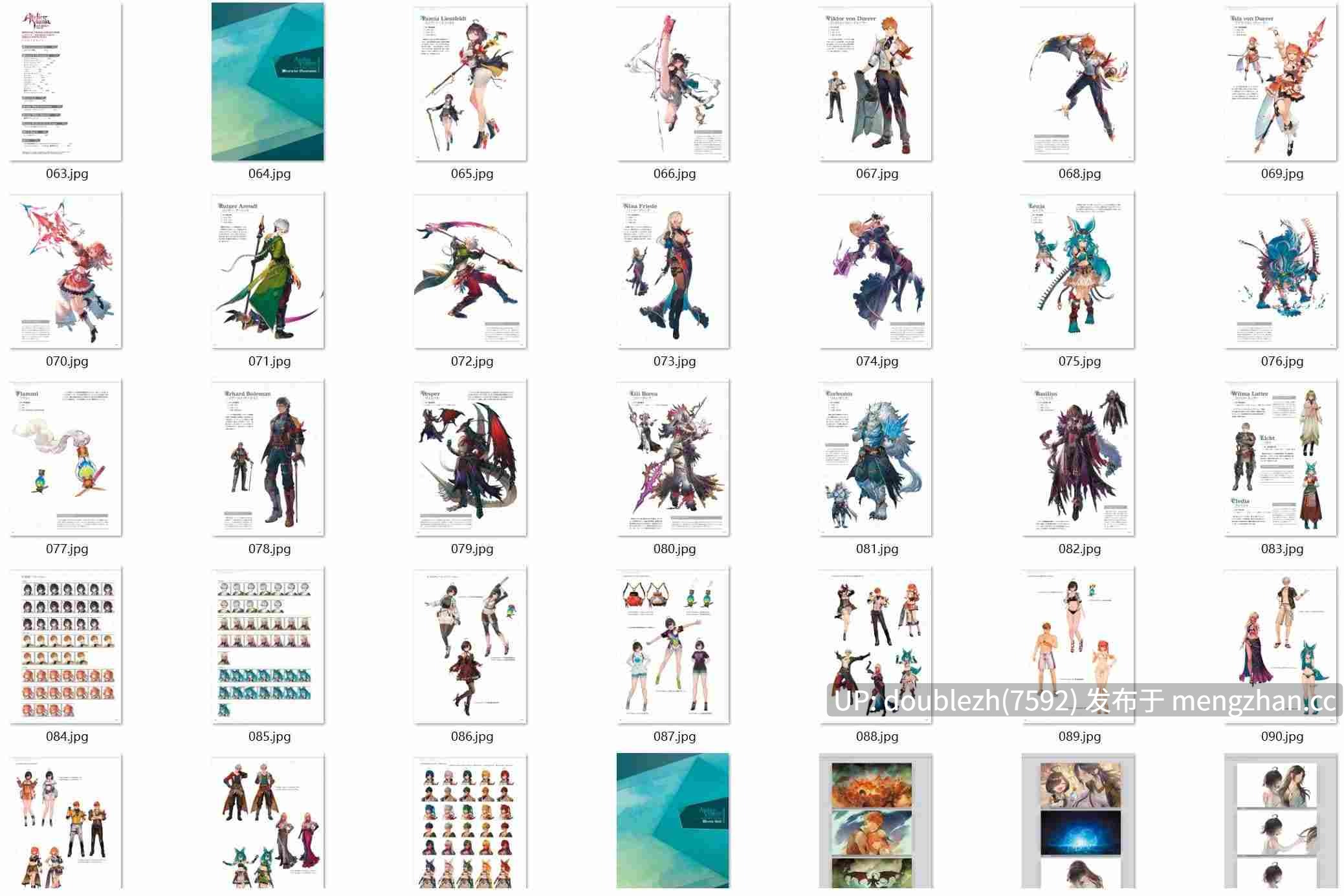Click the file name text 074.jpg
Screen dimensions: 1344x896
click(877, 361)
